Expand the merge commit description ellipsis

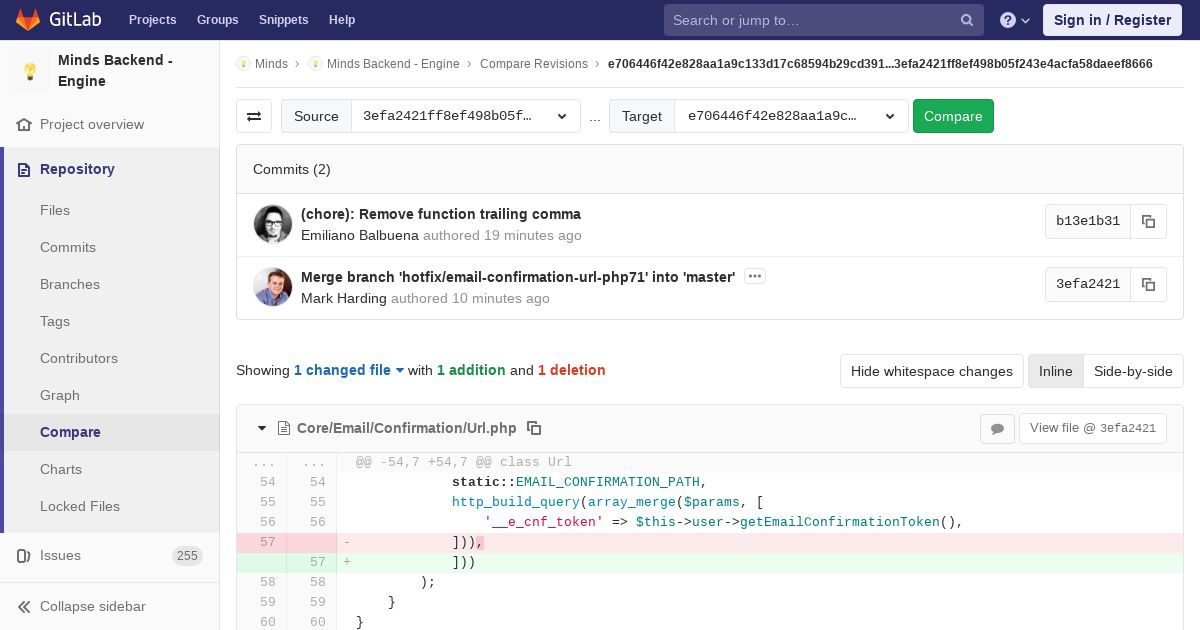point(755,276)
